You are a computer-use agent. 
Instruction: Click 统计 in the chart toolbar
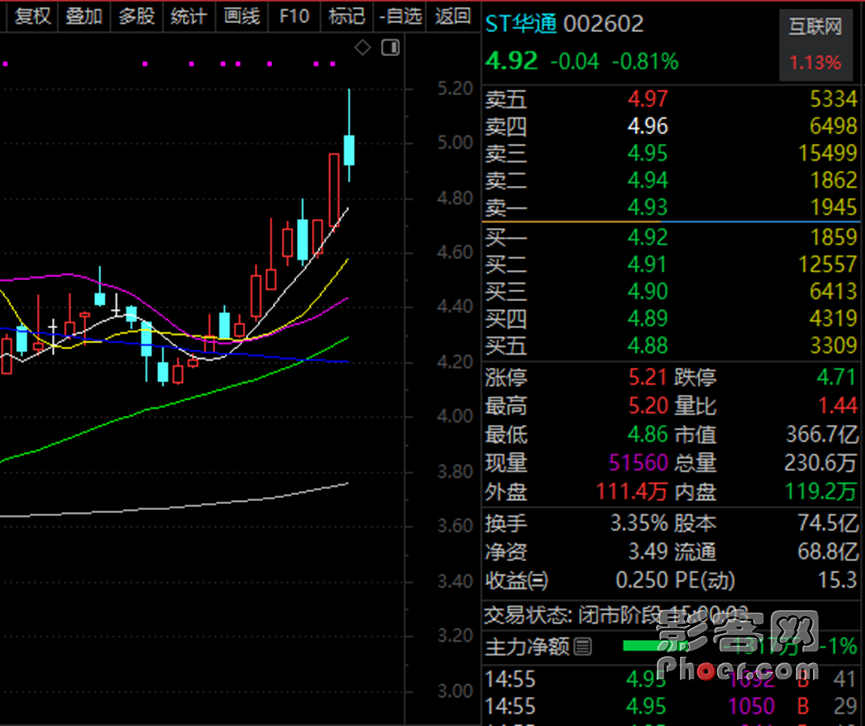click(189, 17)
